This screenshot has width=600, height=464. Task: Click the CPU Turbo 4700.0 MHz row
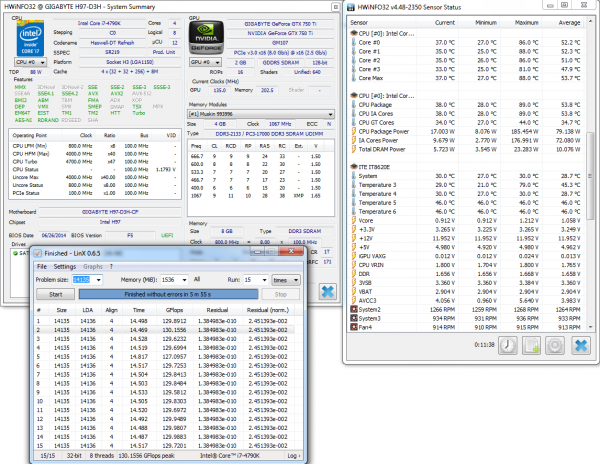[x=94, y=161]
